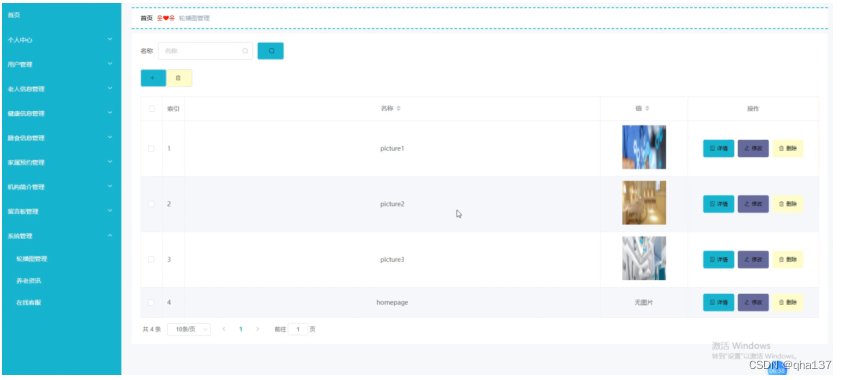Click 删除 delete for picture2
The height and width of the screenshot is (380, 847).
pos(788,204)
